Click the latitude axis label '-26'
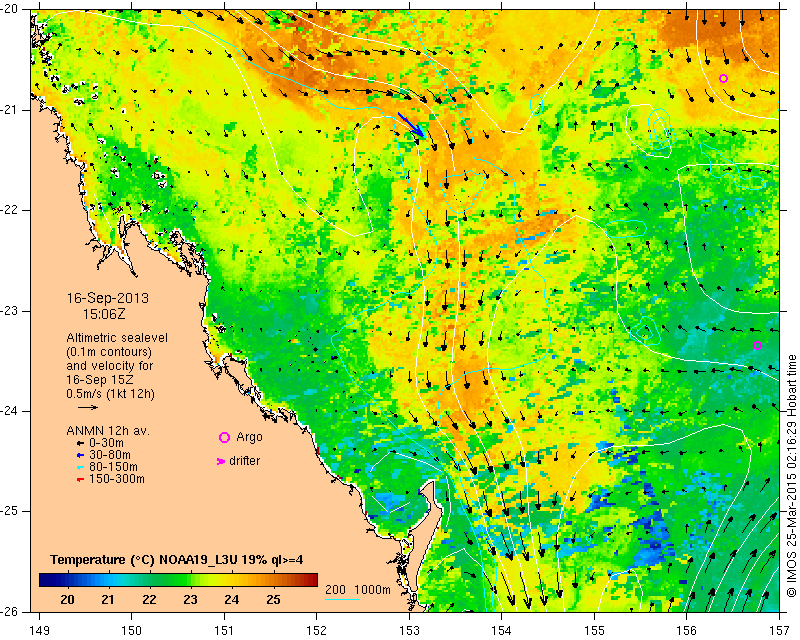This screenshot has width=800, height=640. coord(10,612)
